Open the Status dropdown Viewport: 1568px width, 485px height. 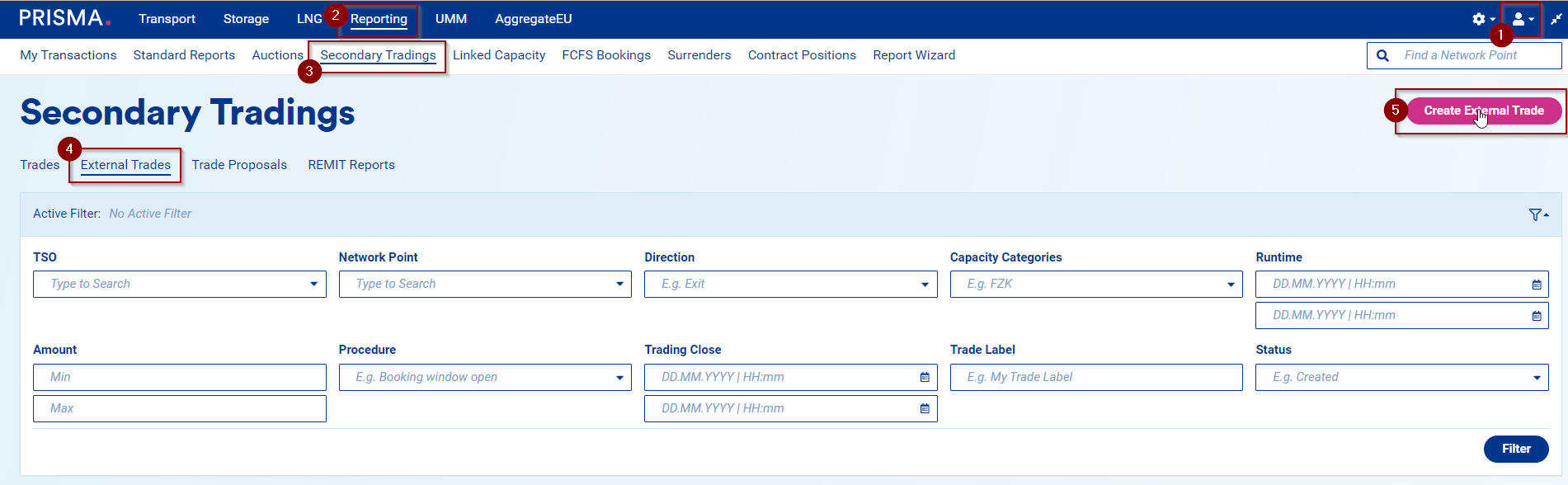[1536, 378]
